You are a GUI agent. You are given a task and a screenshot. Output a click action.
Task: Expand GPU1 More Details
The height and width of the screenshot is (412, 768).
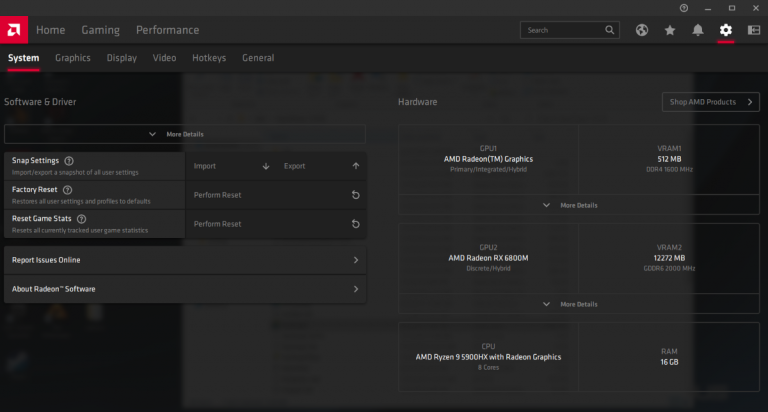coord(578,205)
